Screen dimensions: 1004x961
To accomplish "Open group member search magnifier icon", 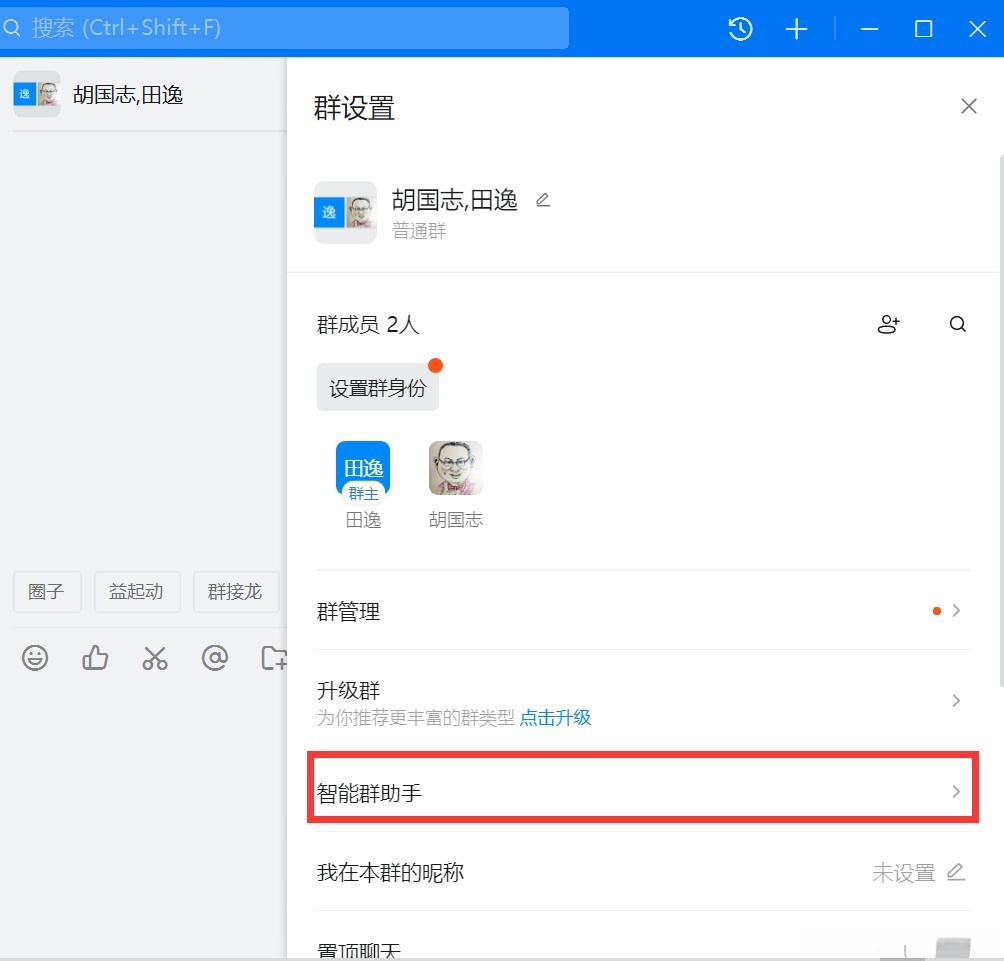I will click(957, 324).
